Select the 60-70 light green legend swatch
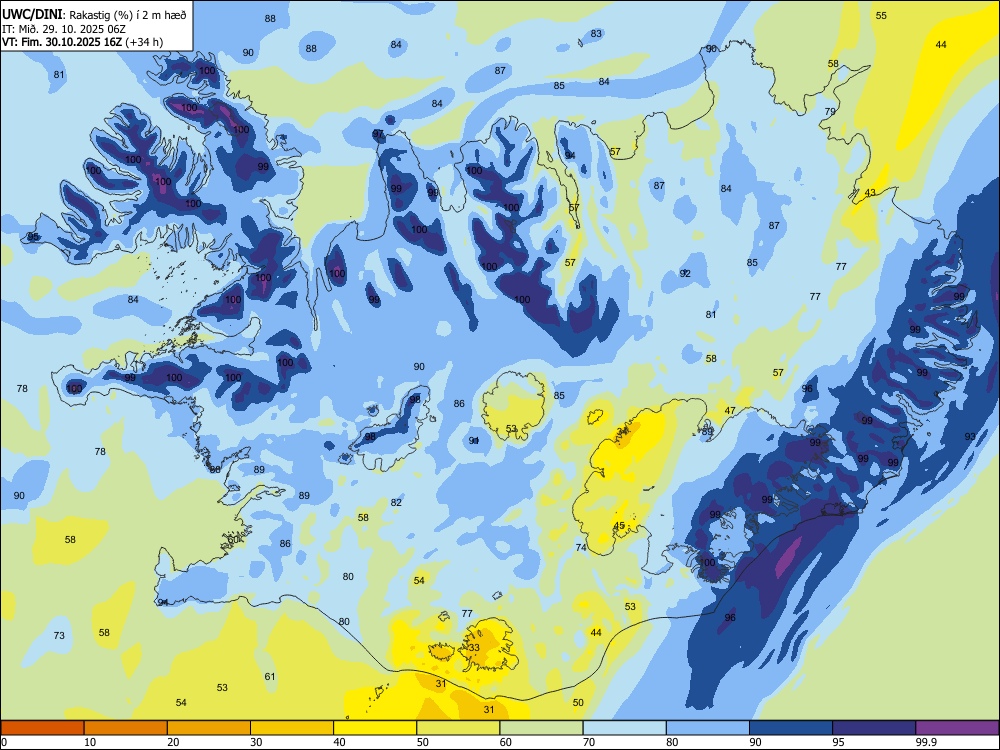The height and width of the screenshot is (750, 1000). click(541, 728)
